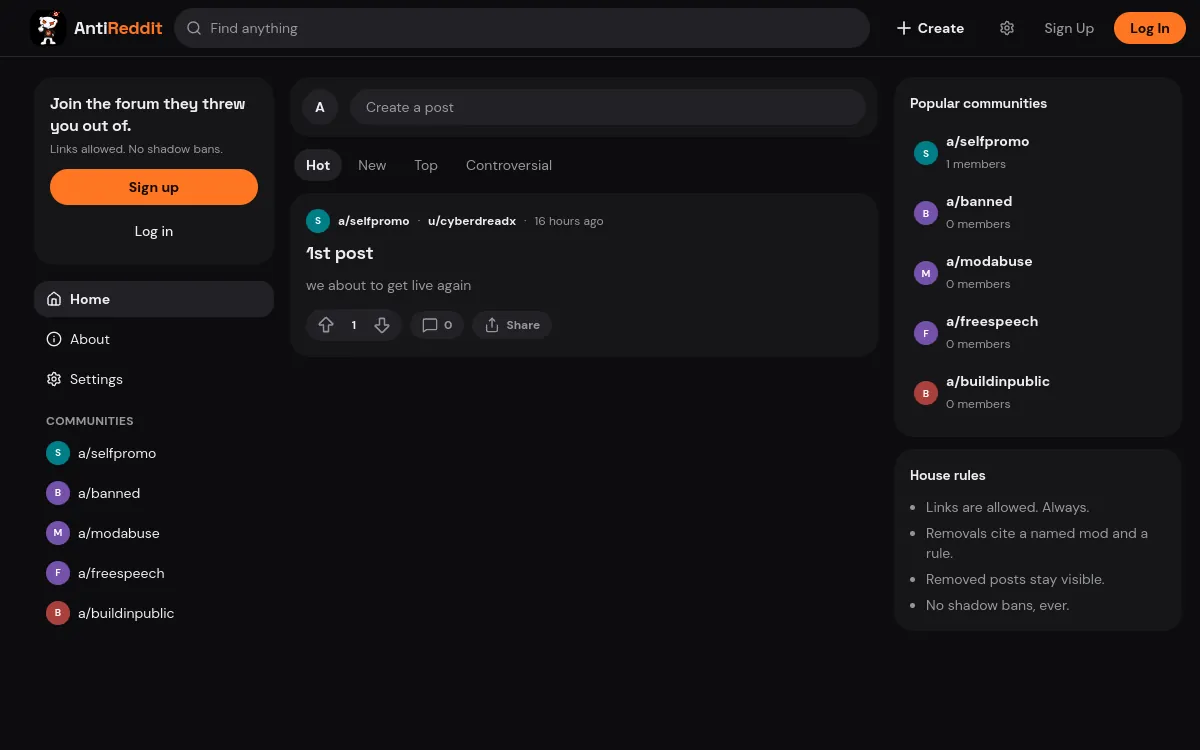Click 'we about to get live again' text

pyautogui.click(x=389, y=285)
